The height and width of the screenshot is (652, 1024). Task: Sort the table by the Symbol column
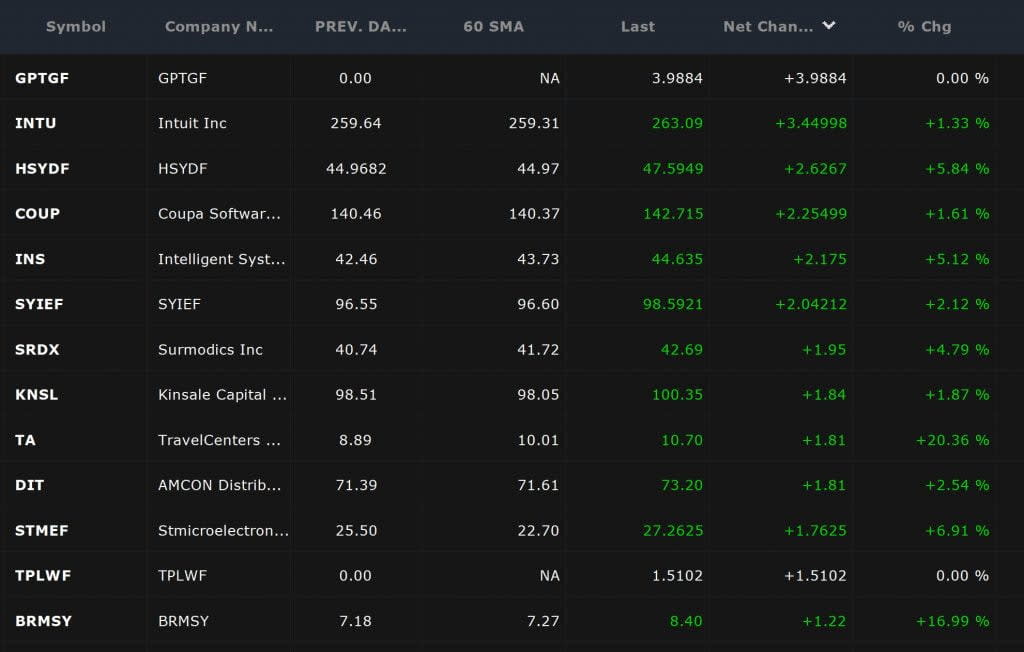click(x=75, y=26)
